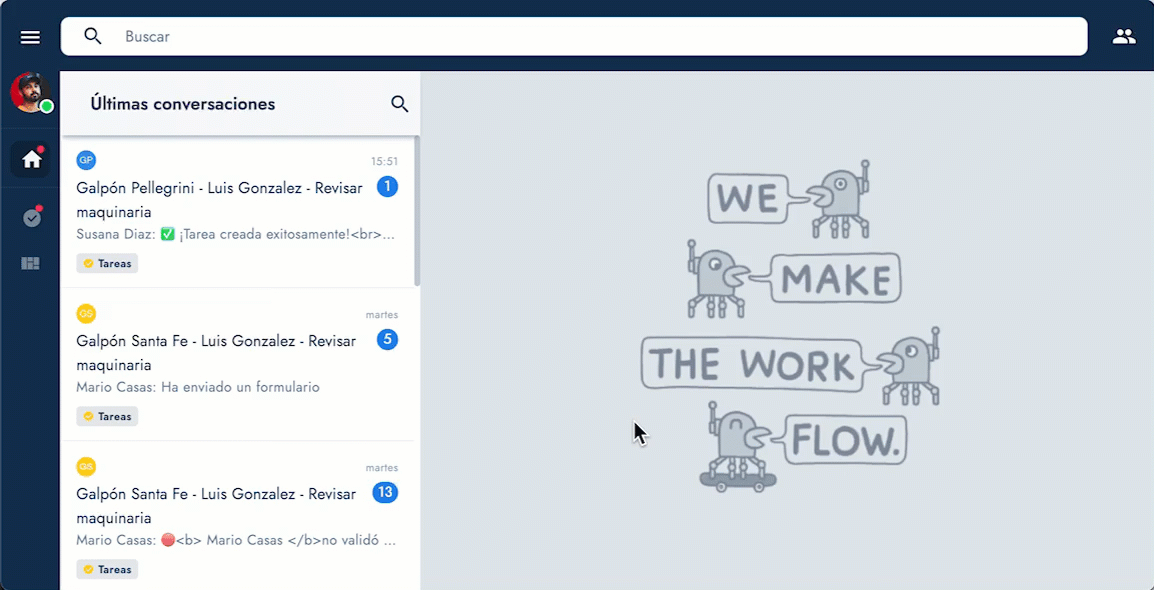The width and height of the screenshot is (1154, 590).
Task: Click the 'Últimas conversaciones' heading
Action: pyautogui.click(x=183, y=104)
